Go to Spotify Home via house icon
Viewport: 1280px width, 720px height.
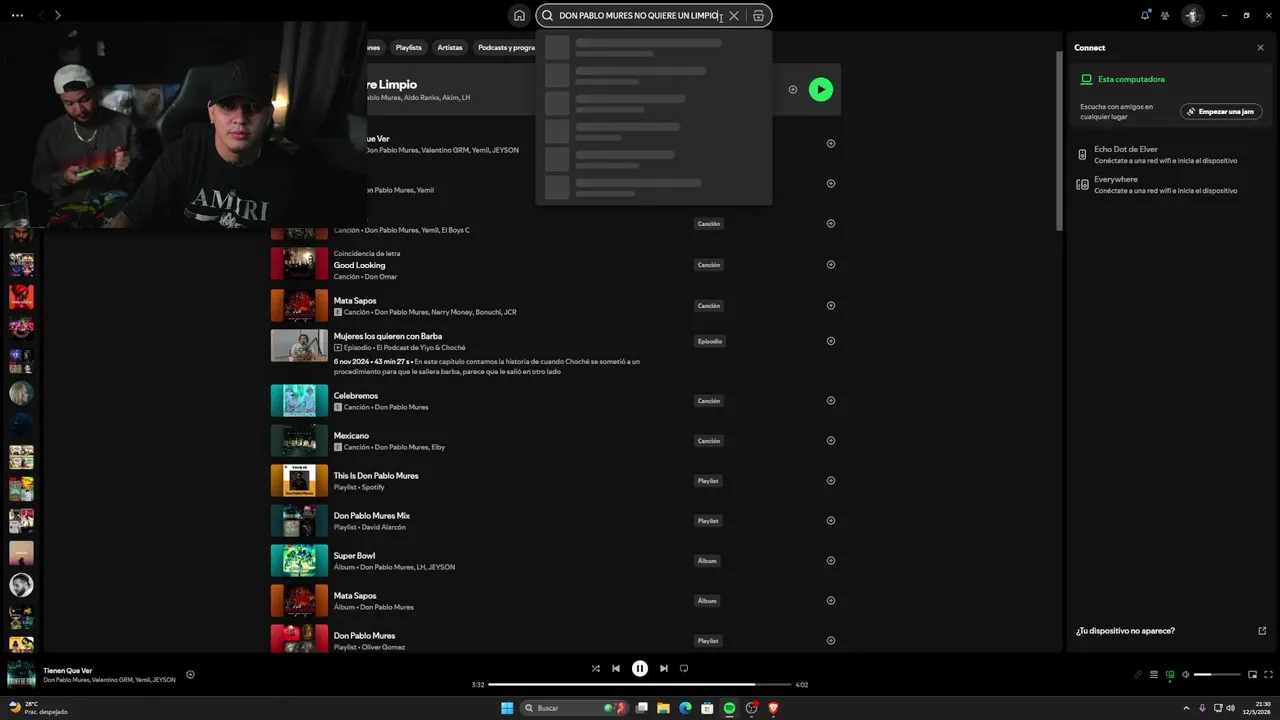tap(519, 15)
